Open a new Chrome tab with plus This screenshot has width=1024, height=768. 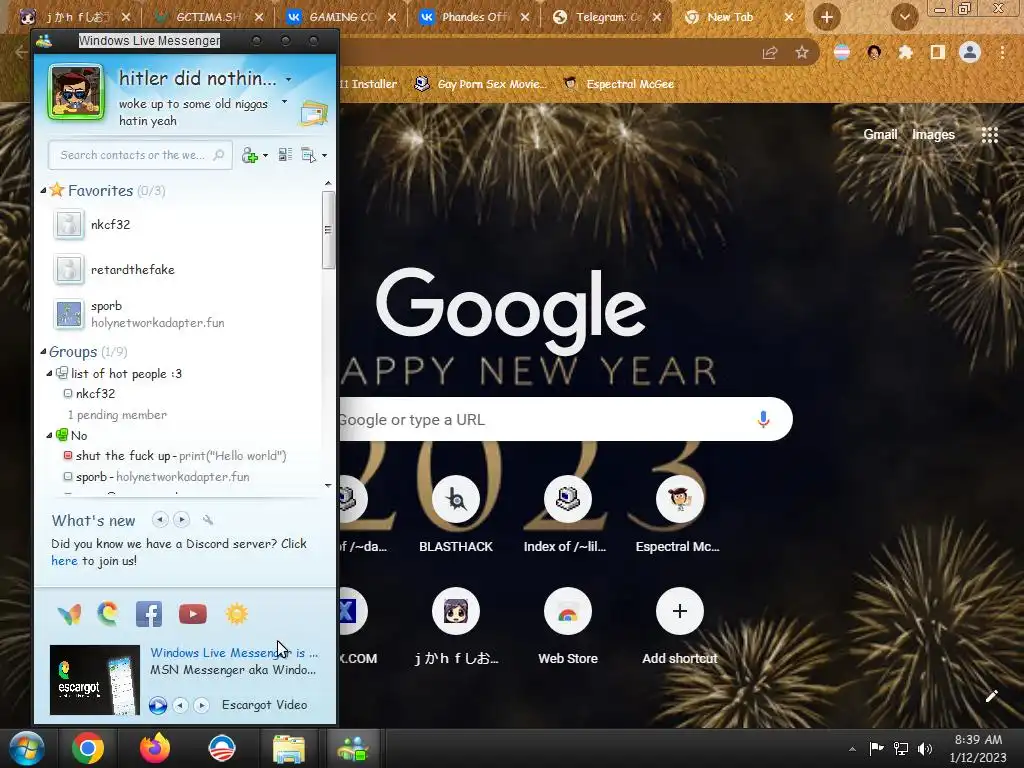coord(827,17)
